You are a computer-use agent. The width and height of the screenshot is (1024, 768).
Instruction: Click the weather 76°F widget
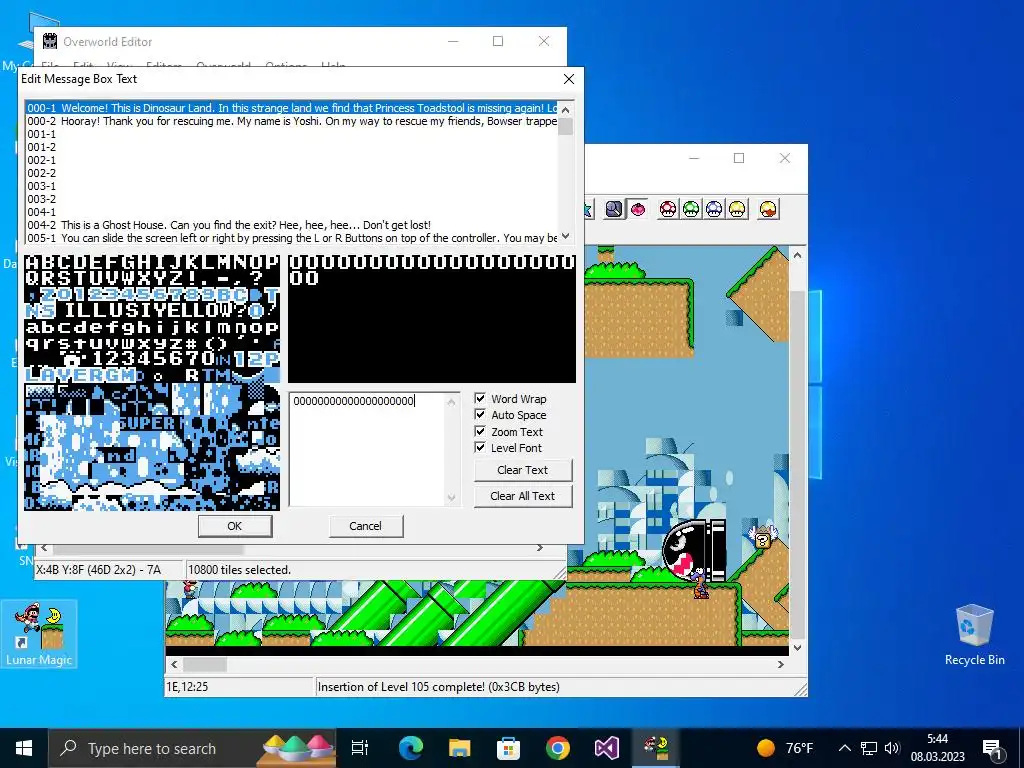[785, 748]
